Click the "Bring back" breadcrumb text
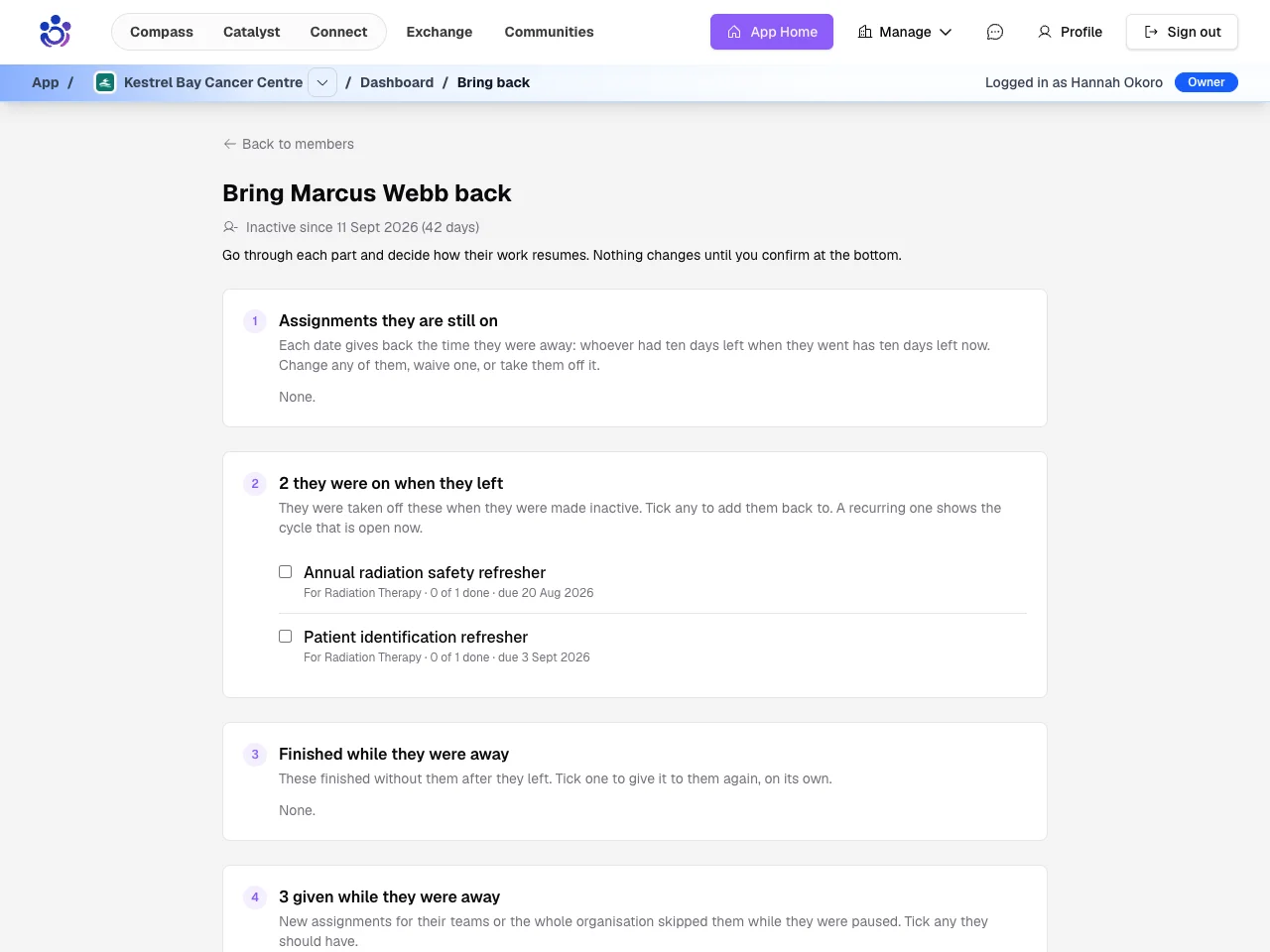This screenshot has width=1270, height=952. 493,82
